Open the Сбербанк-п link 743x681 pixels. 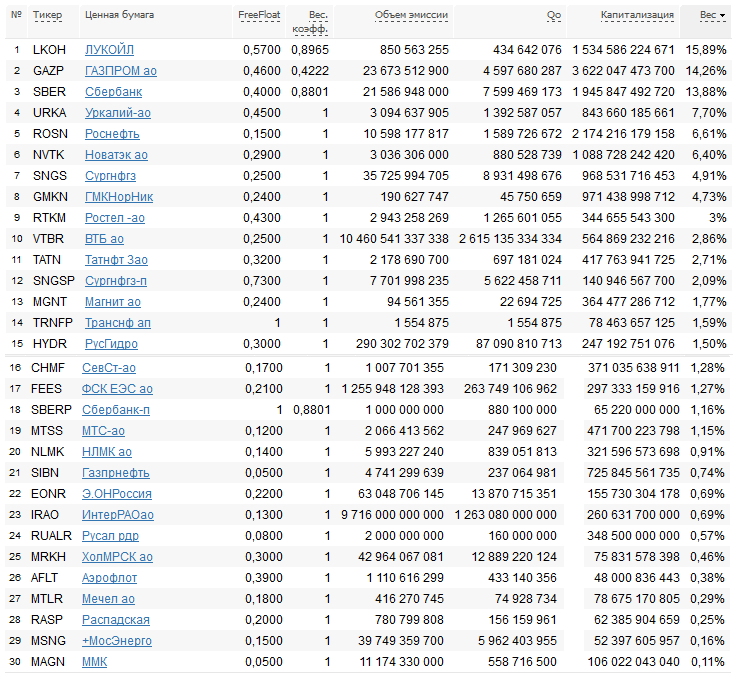[x=116, y=409]
